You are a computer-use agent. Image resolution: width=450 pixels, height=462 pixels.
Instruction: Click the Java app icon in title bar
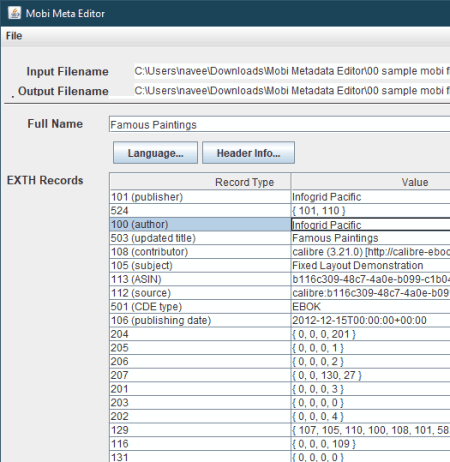(x=14, y=13)
